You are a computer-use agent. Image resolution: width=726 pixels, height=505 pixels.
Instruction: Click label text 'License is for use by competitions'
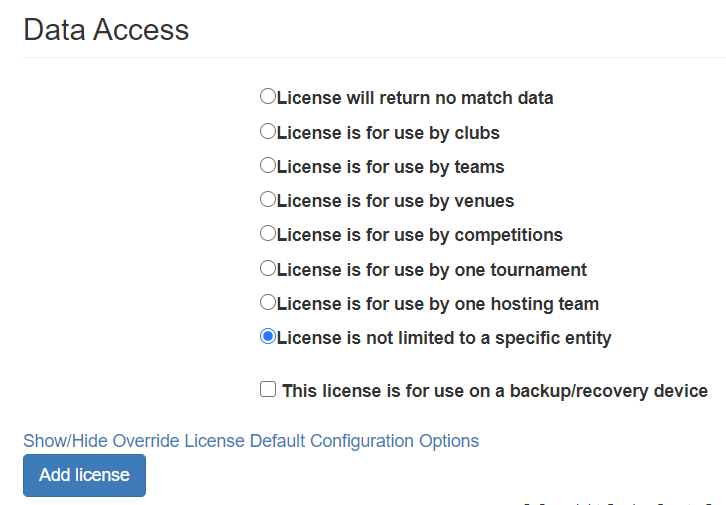[419, 234]
